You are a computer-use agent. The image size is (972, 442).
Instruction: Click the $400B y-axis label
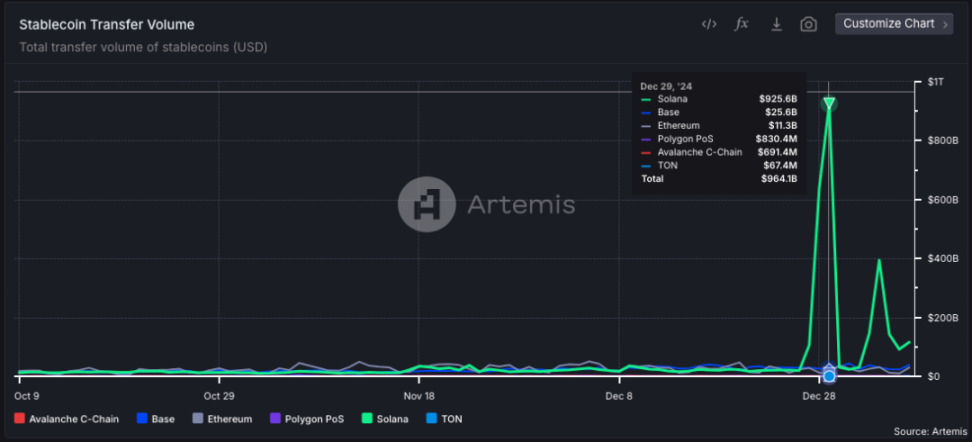pos(943,259)
